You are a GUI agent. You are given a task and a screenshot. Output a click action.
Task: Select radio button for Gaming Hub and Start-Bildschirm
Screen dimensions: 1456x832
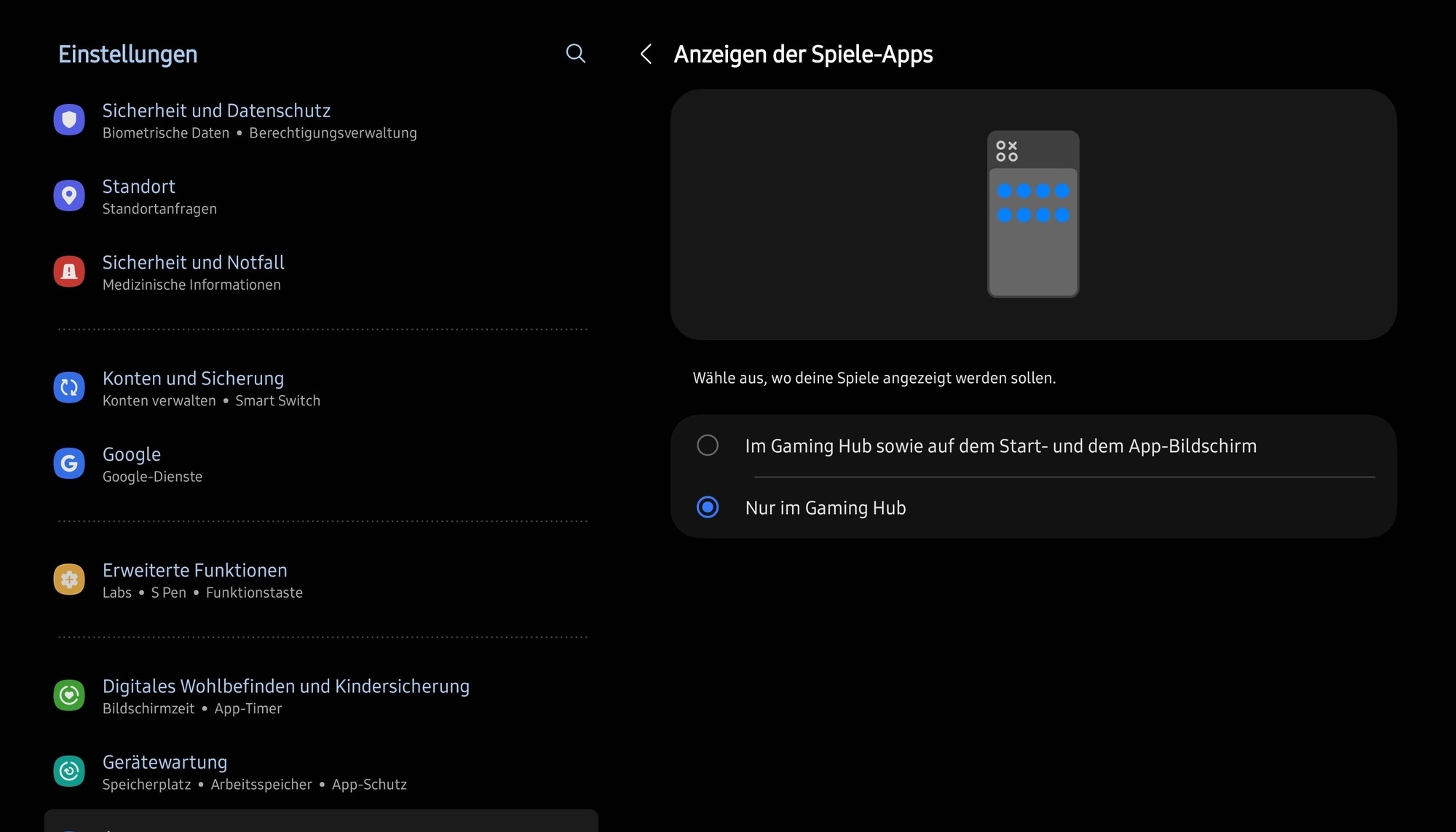click(708, 445)
